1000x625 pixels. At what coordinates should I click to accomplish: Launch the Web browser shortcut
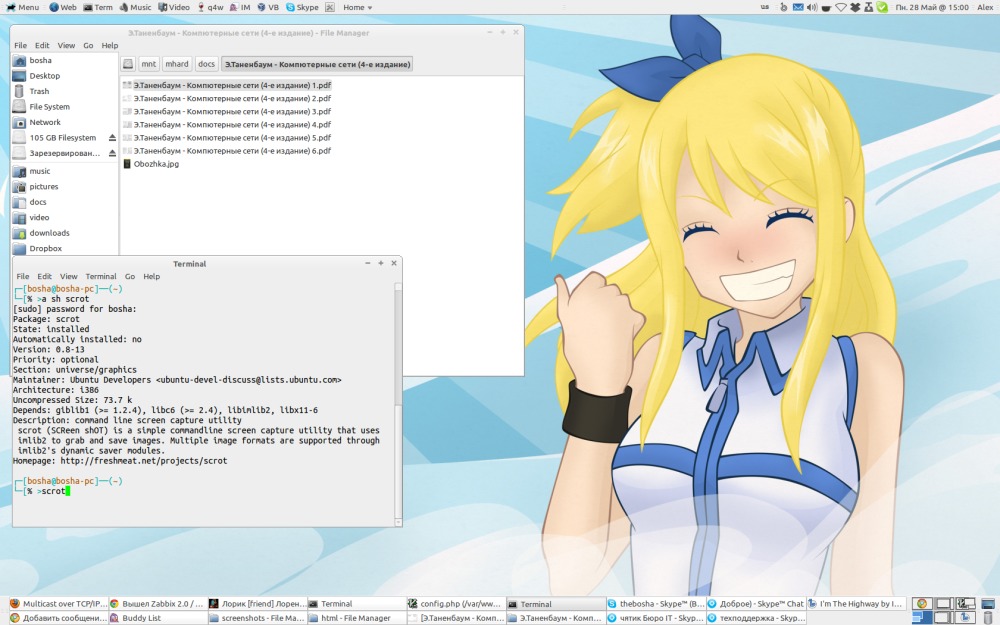(62, 7)
